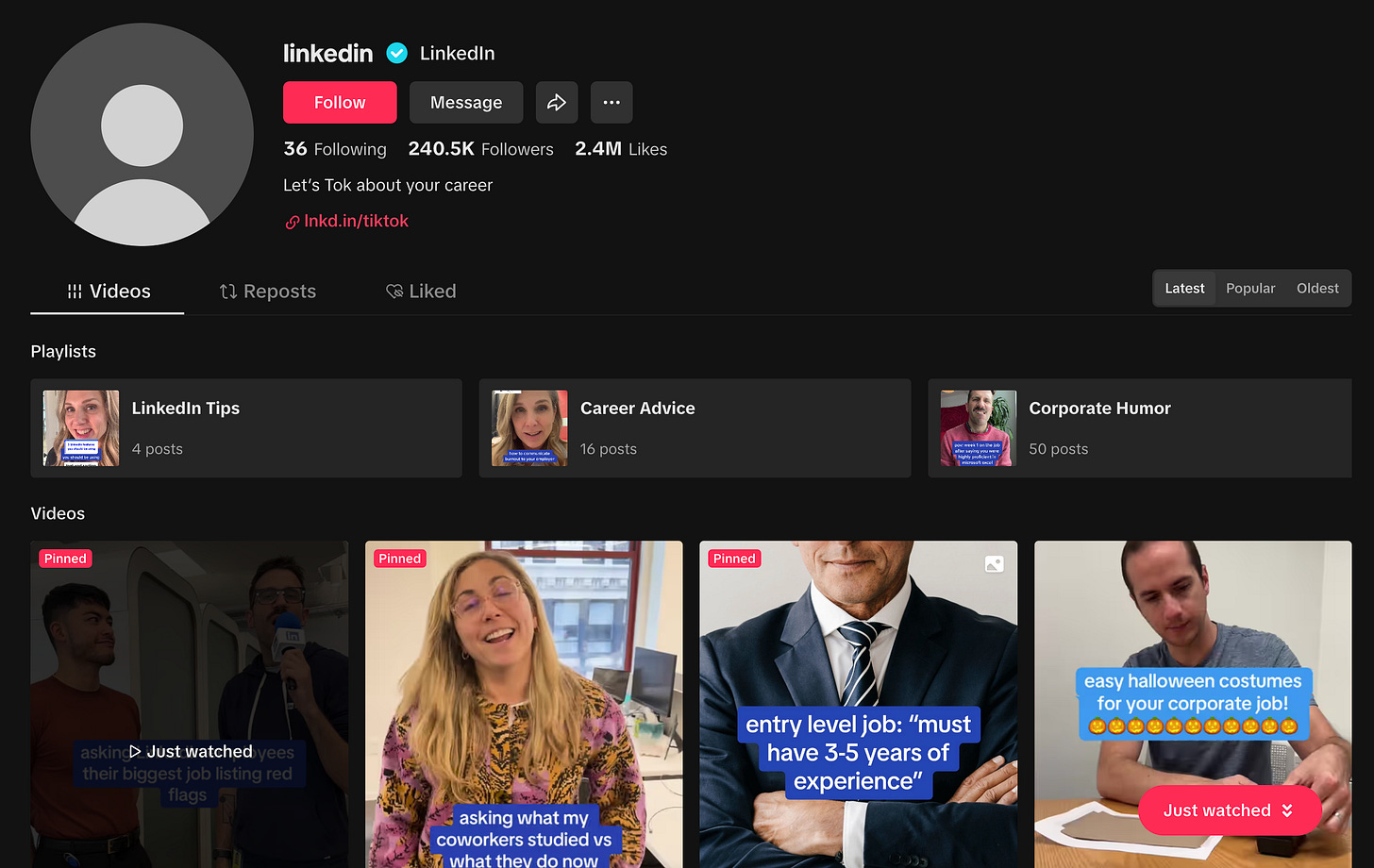Play the pinned job listing red flags video
1374x868 pixels.
coord(189,704)
